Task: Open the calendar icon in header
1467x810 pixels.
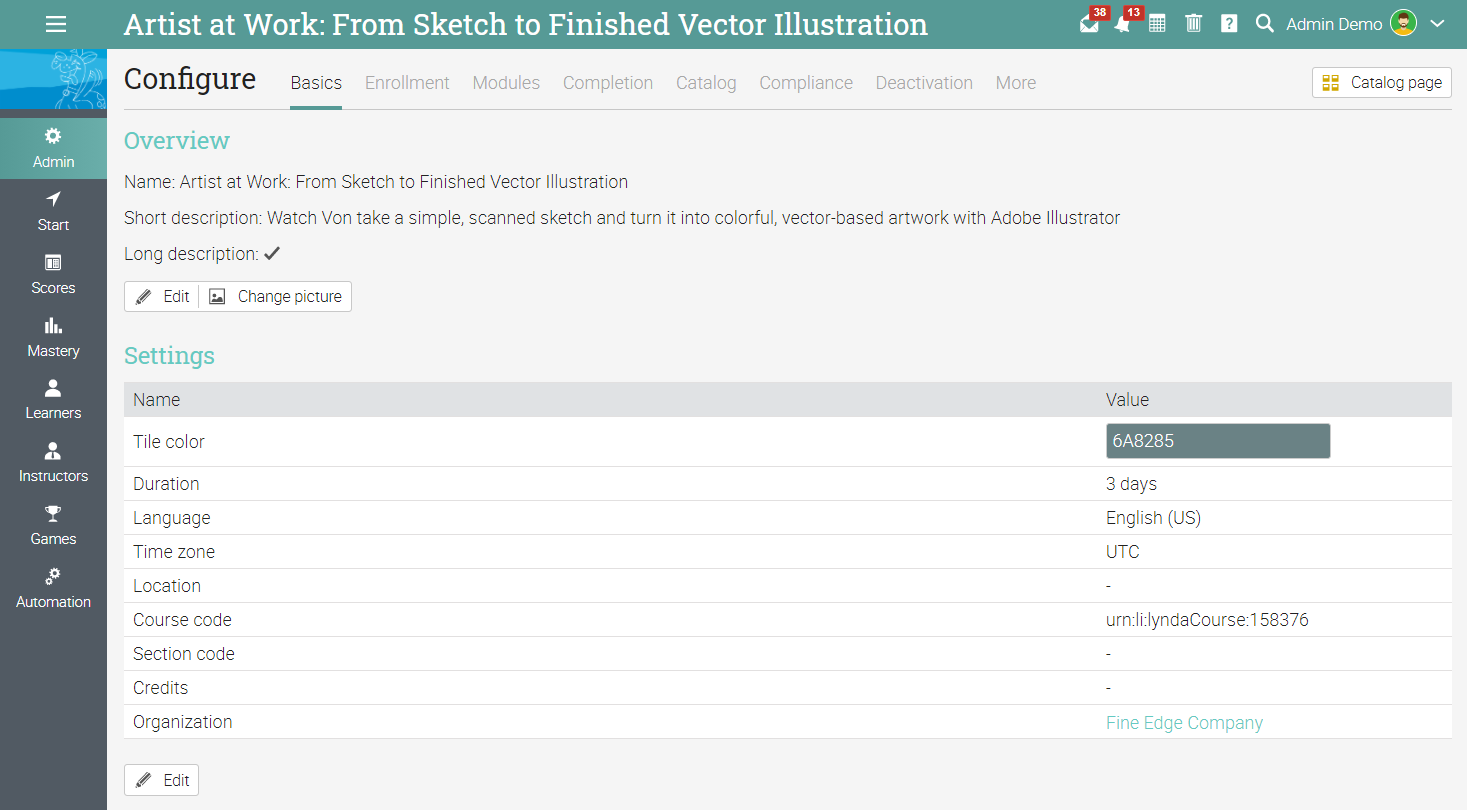Action: pyautogui.click(x=1157, y=24)
